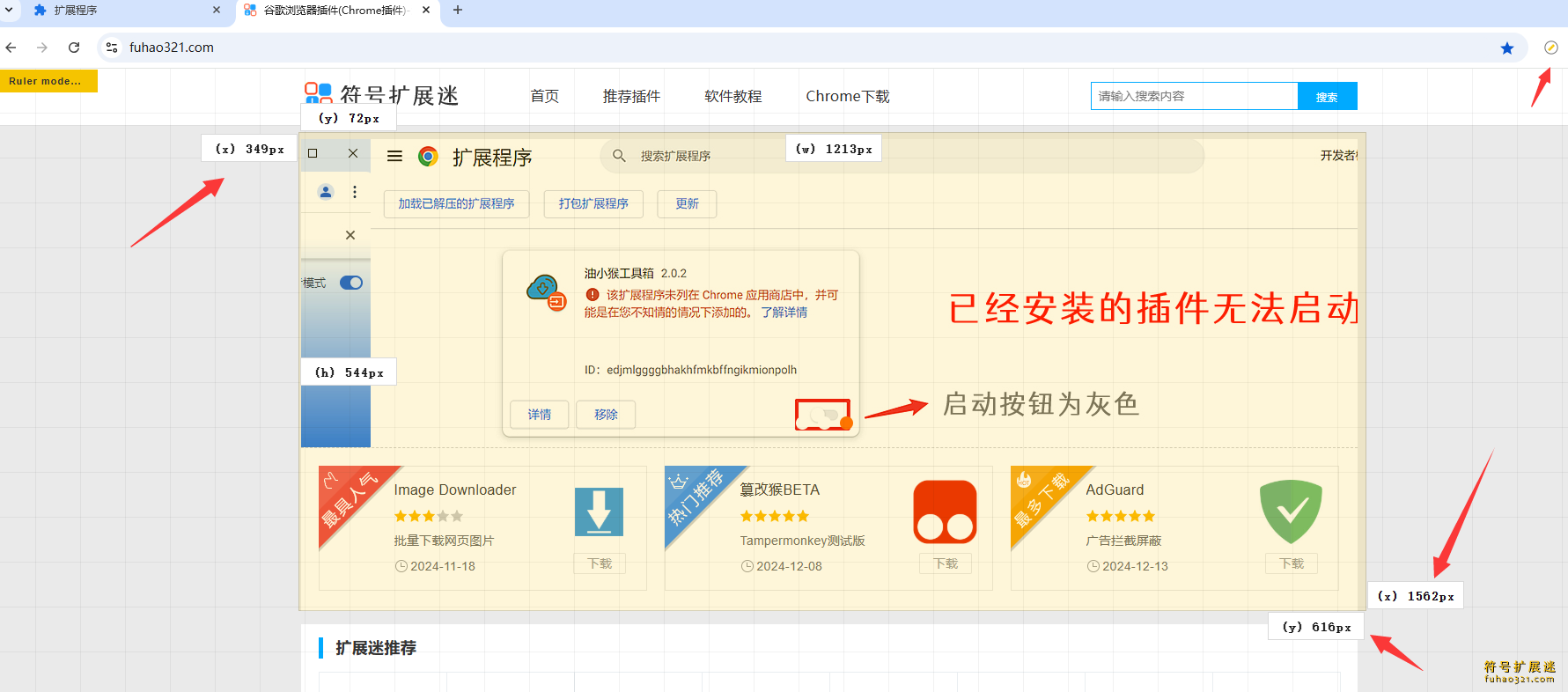The height and width of the screenshot is (692, 1568).
Task: Open the tab search dropdown chevron
Action: click(x=9, y=10)
